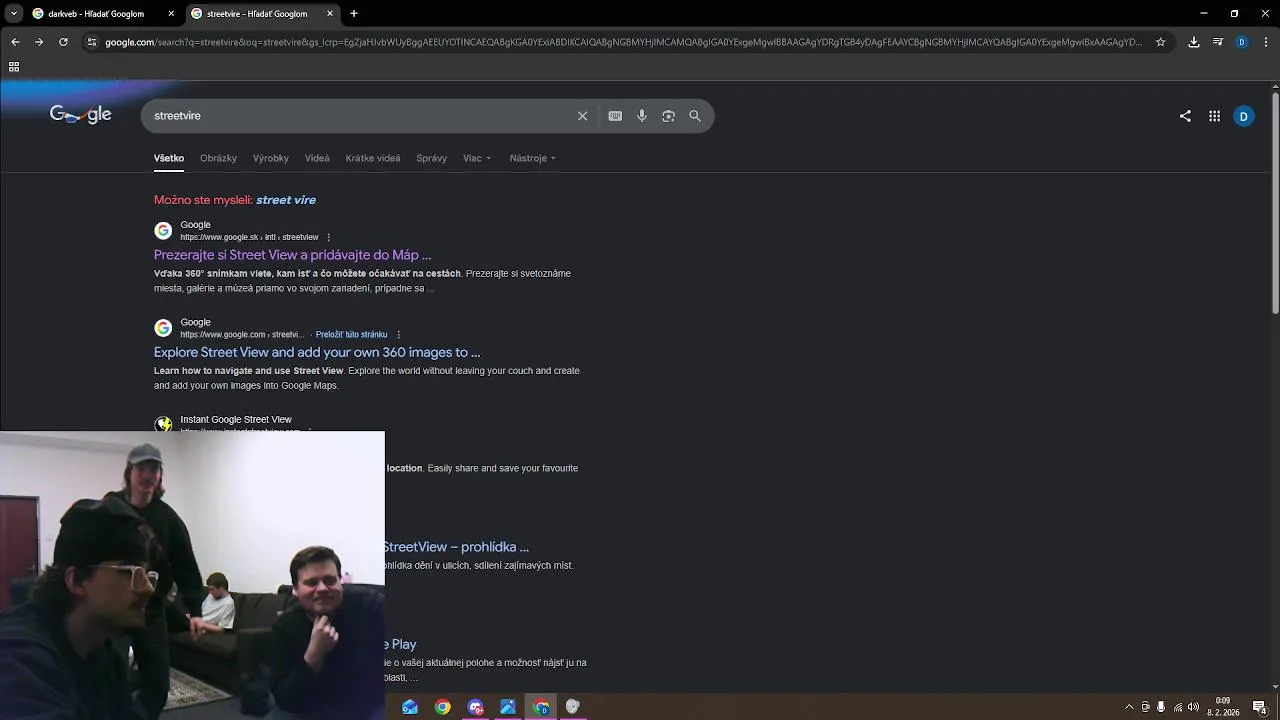Reload the current page

point(63,42)
